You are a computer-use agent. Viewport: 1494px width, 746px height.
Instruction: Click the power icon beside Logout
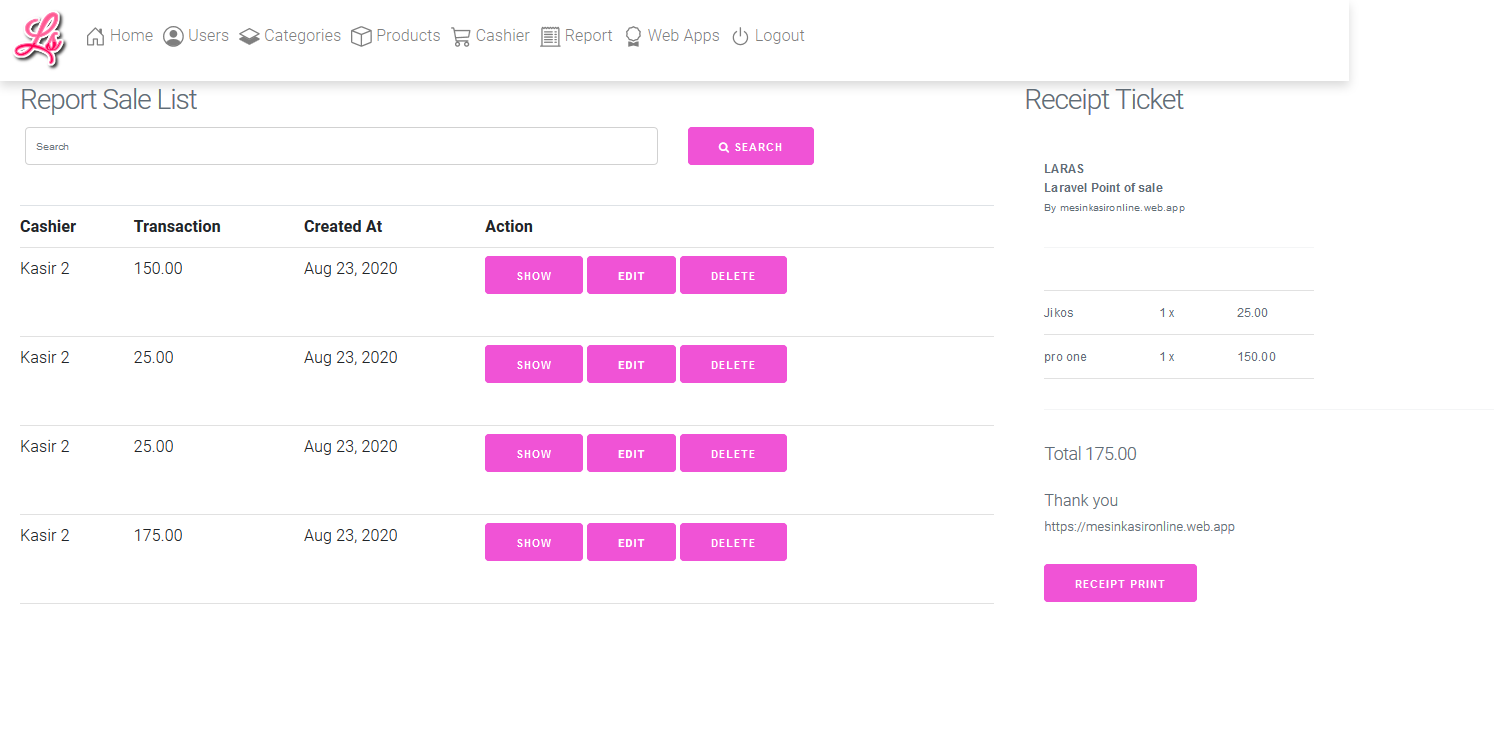(740, 37)
